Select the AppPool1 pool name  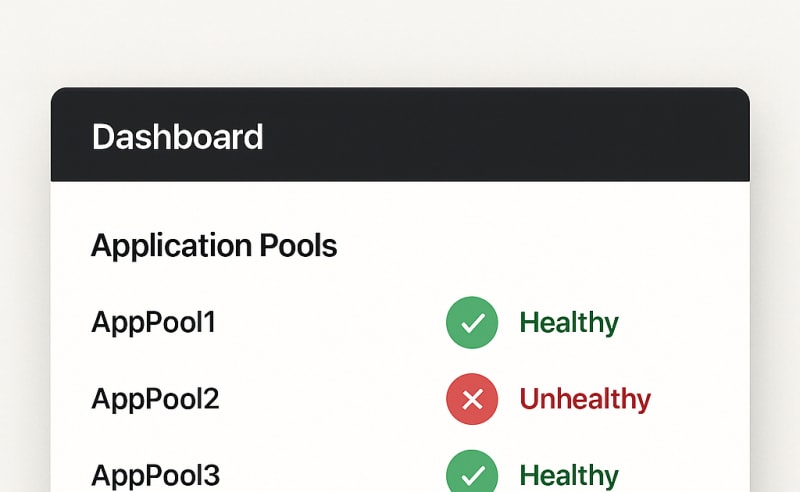tap(153, 323)
